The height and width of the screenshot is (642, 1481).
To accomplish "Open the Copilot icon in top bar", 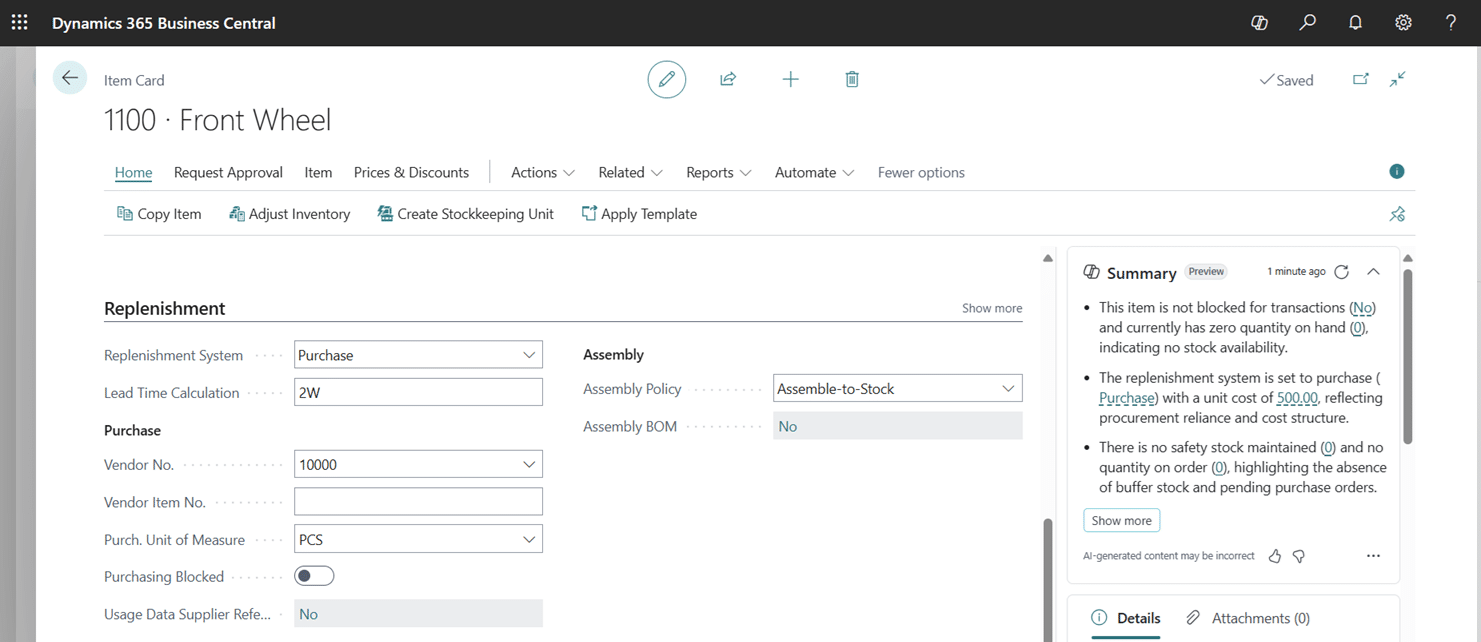I will pos(1259,22).
